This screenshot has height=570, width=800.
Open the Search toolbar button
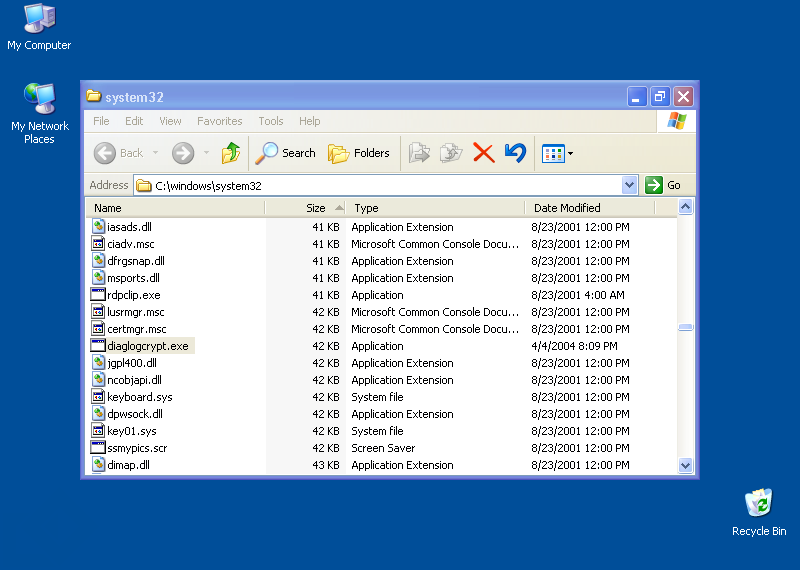click(286, 153)
